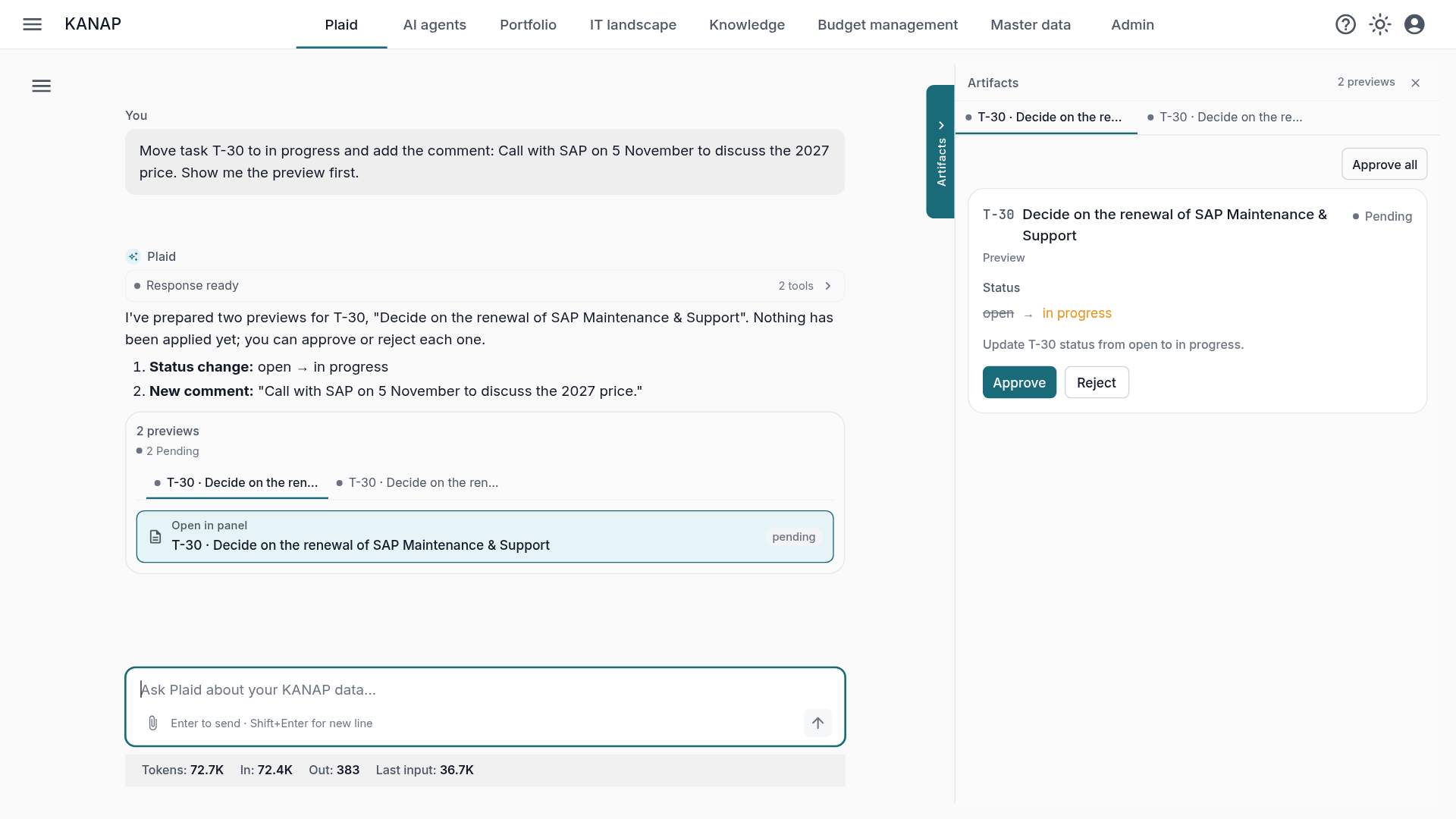Open T-30 preview card in panel
Viewport: 1456px width, 819px height.
485,537
